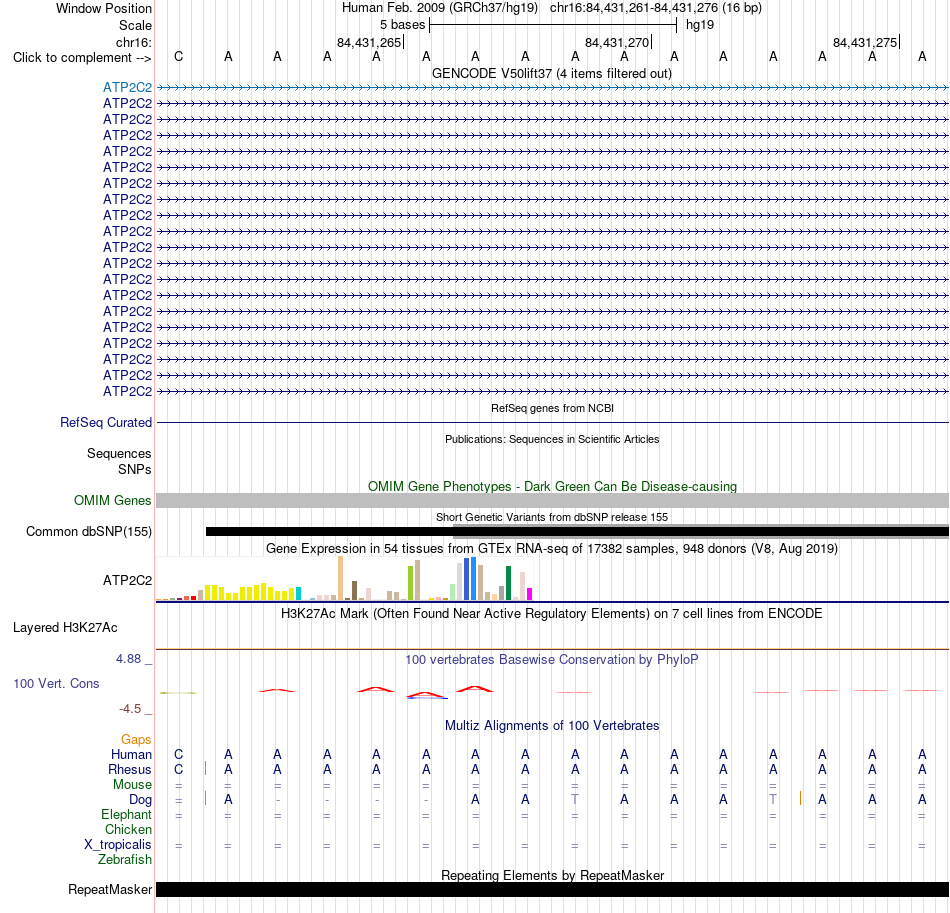Select the gray OMIM Genes item bar

point(552,500)
